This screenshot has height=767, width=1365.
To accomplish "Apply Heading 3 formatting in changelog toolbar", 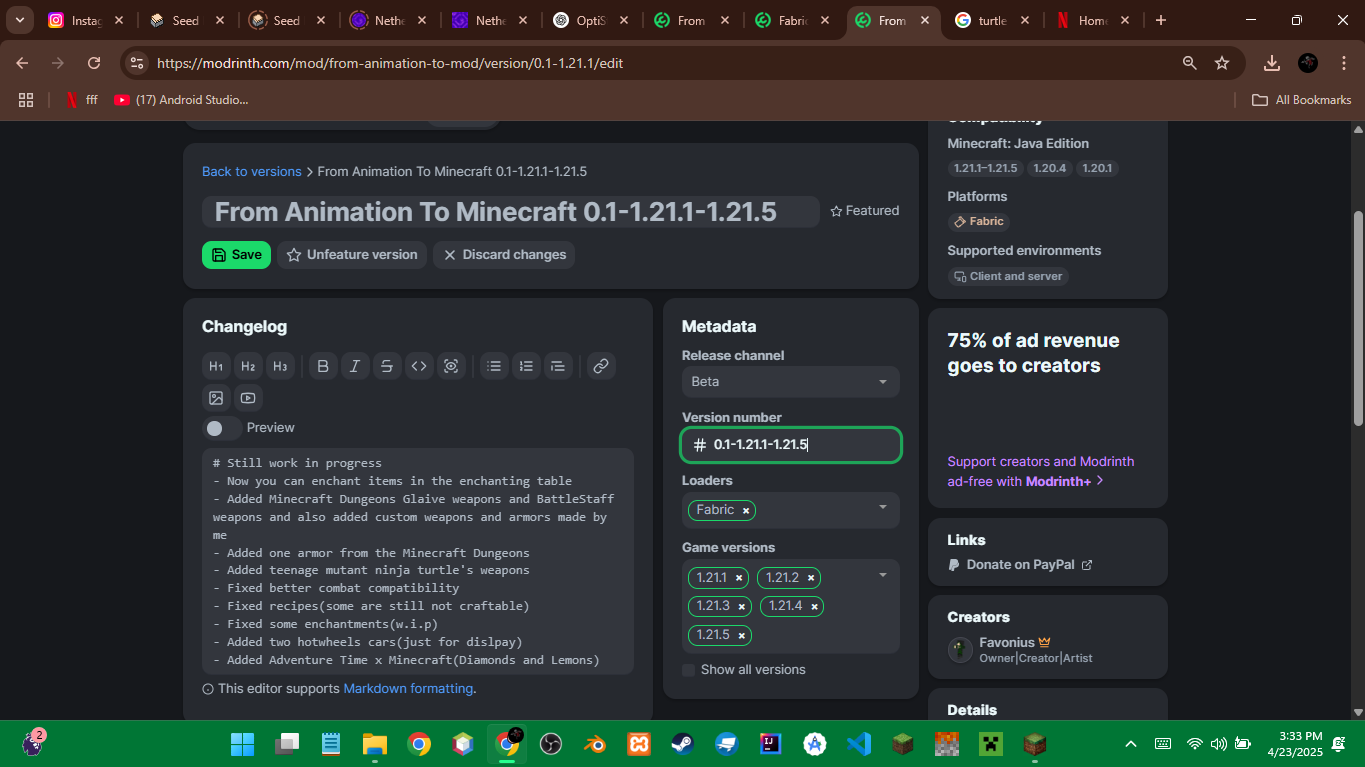I will click(x=280, y=366).
